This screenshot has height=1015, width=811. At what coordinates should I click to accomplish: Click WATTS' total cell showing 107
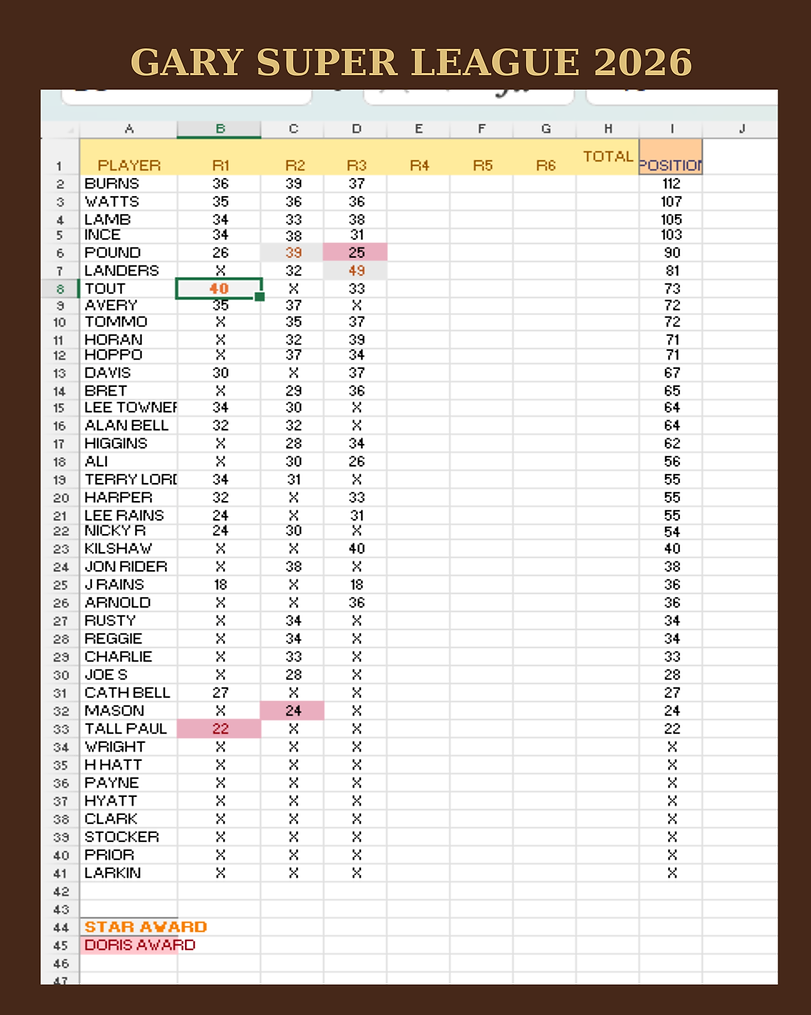point(671,202)
